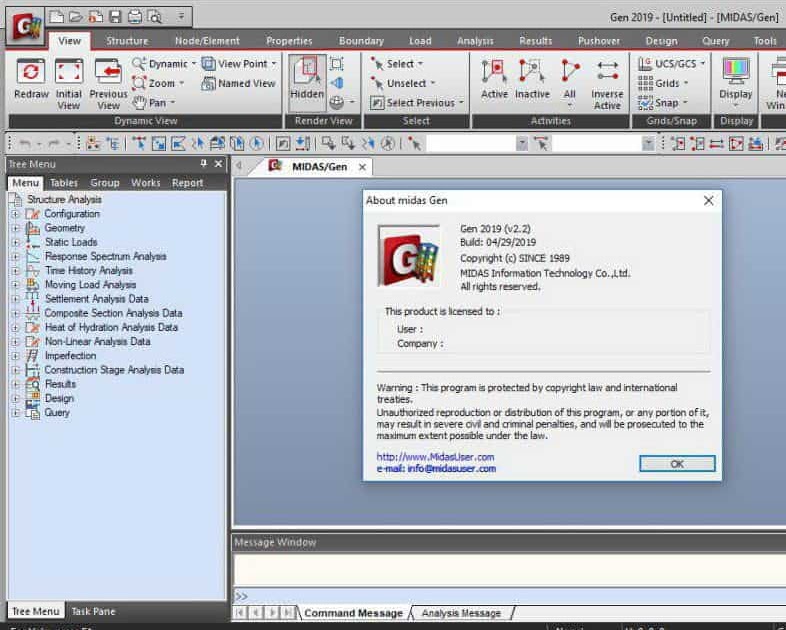
Task: Close the MIDAS/Gen document tab
Action: click(x=362, y=167)
